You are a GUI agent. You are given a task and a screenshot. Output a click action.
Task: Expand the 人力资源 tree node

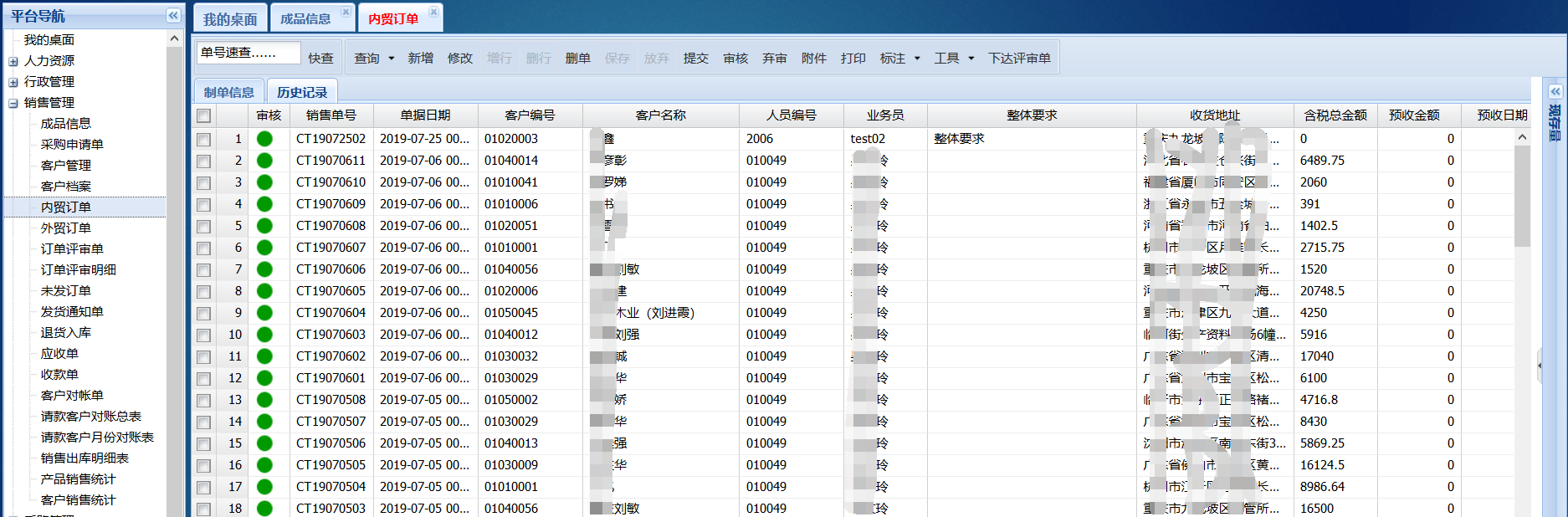click(x=13, y=61)
